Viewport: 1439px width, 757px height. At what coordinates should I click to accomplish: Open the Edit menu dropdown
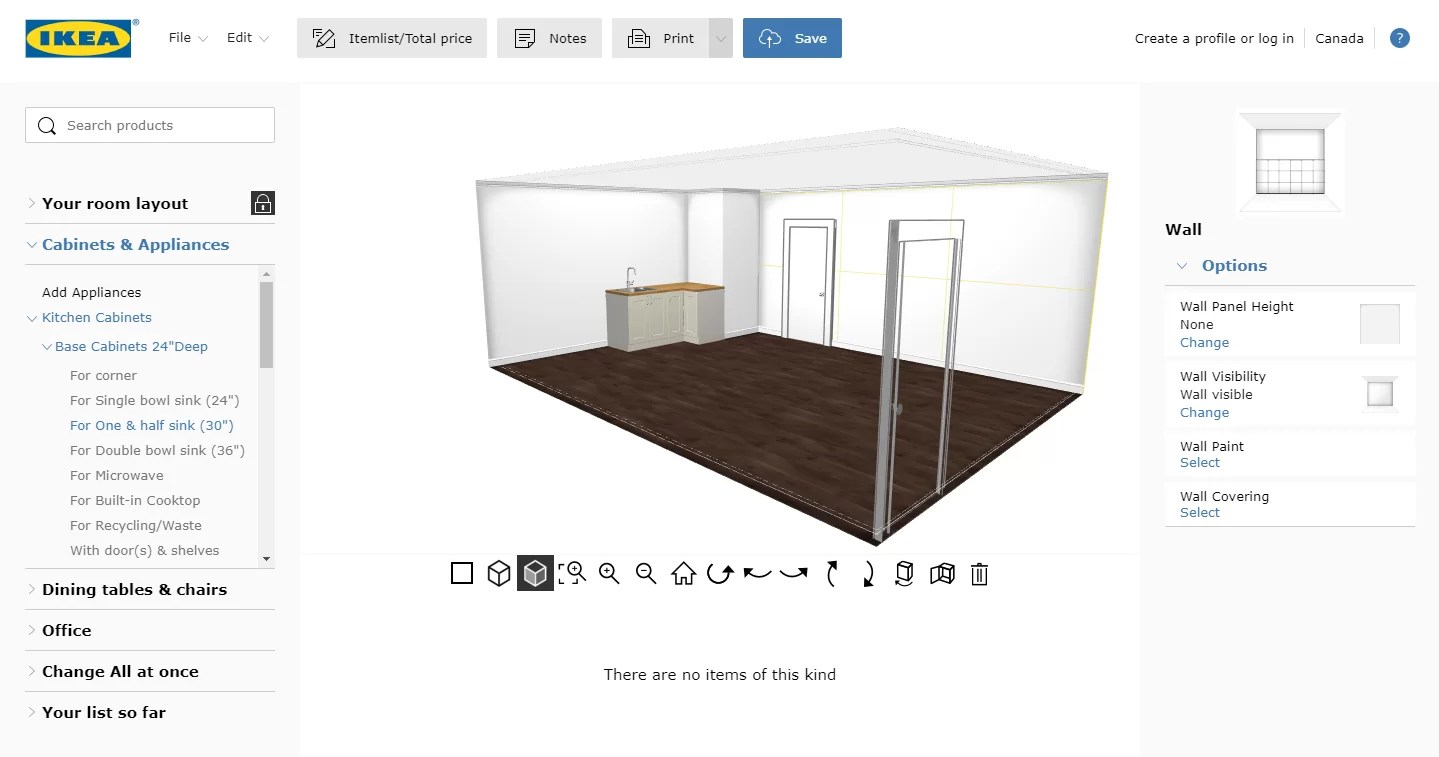tap(240, 37)
